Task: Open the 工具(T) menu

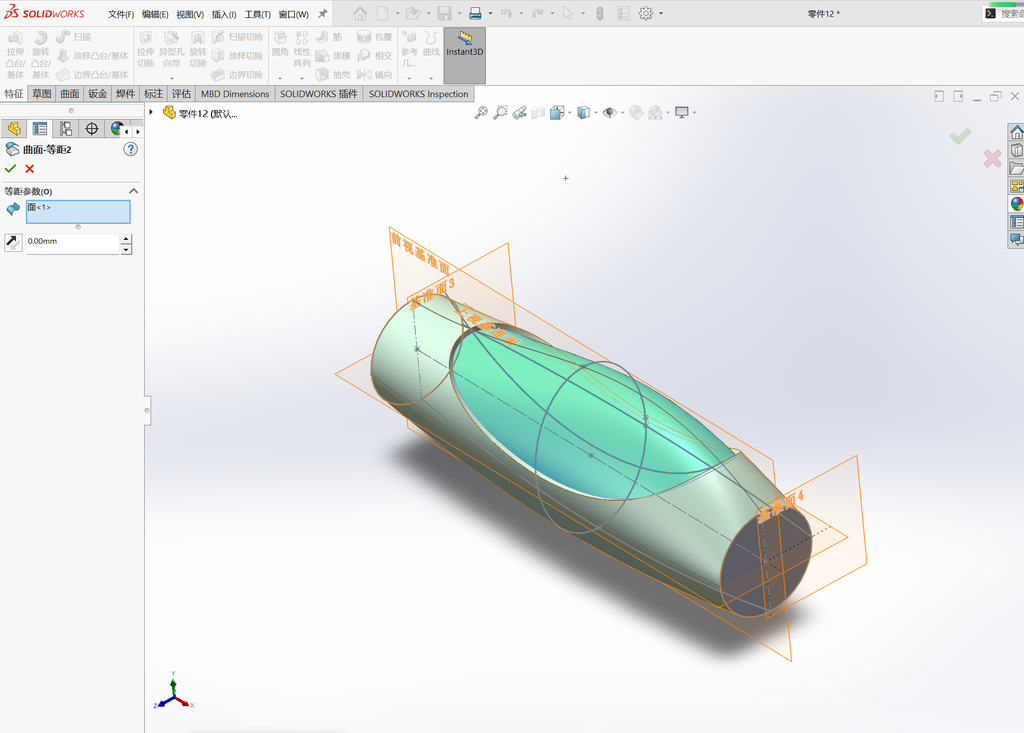Action: pos(257,14)
